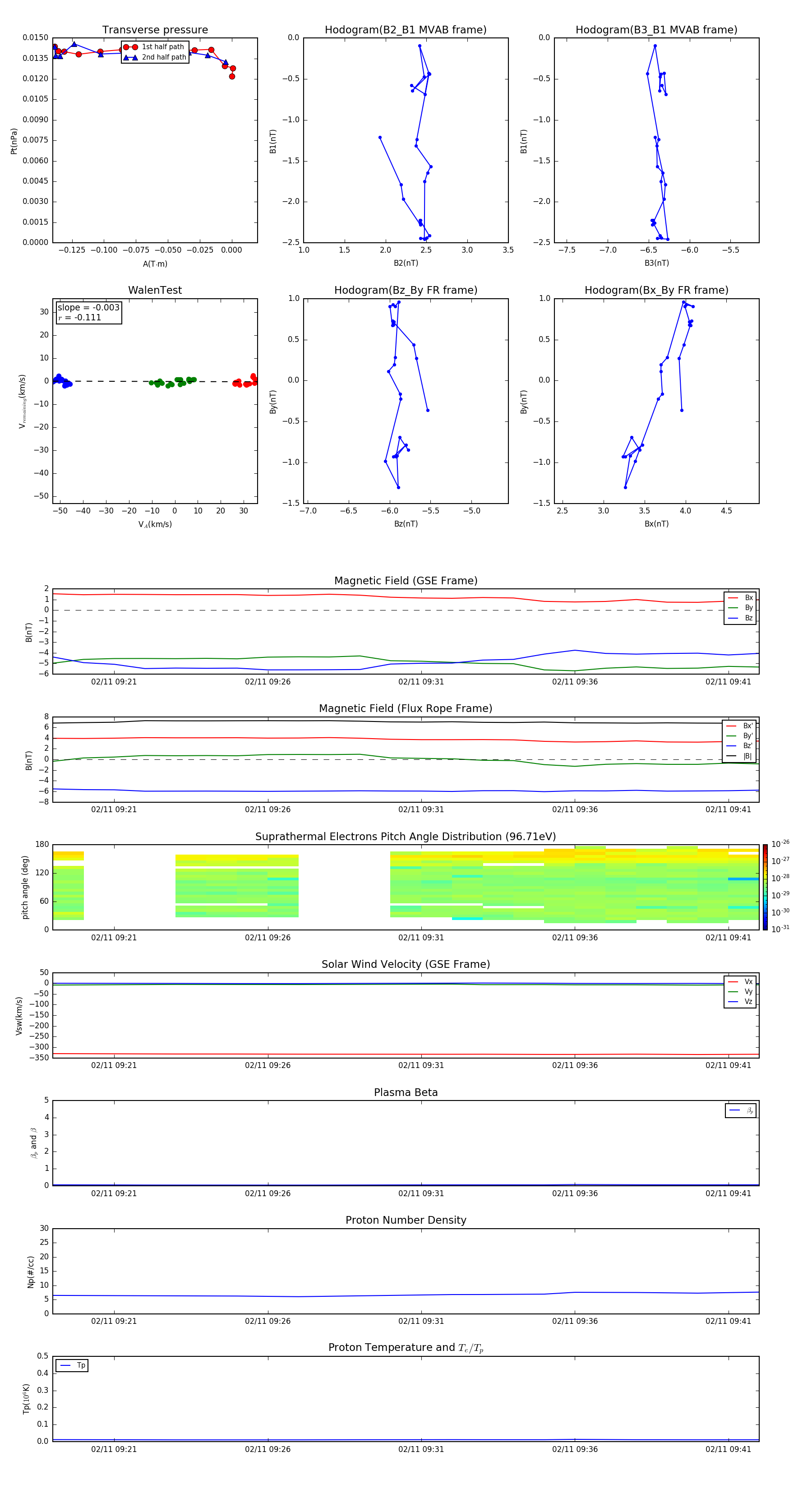Image resolution: width=812 pixels, height=1489 pixels.
Task: Select the By' entry in Flux Rope legend
Action: (x=740, y=736)
